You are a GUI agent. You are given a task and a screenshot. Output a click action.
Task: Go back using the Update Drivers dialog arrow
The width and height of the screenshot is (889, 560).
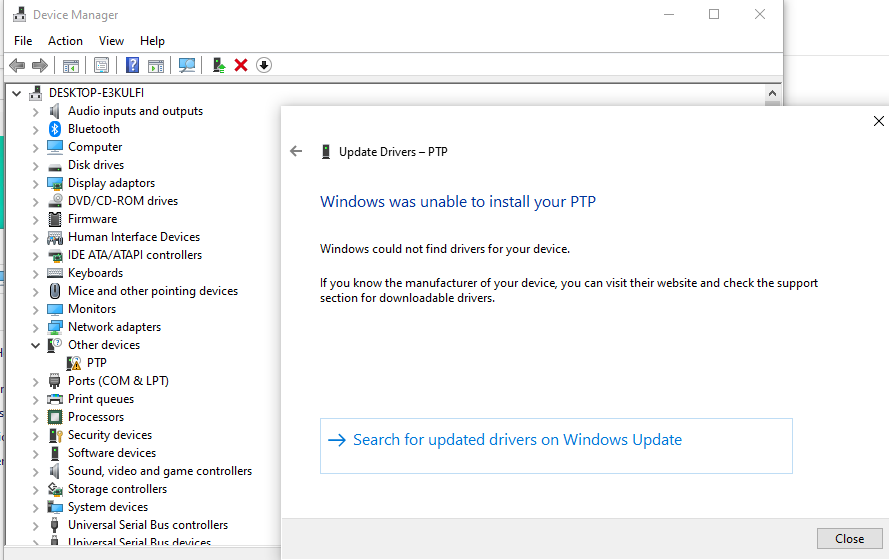coord(296,151)
